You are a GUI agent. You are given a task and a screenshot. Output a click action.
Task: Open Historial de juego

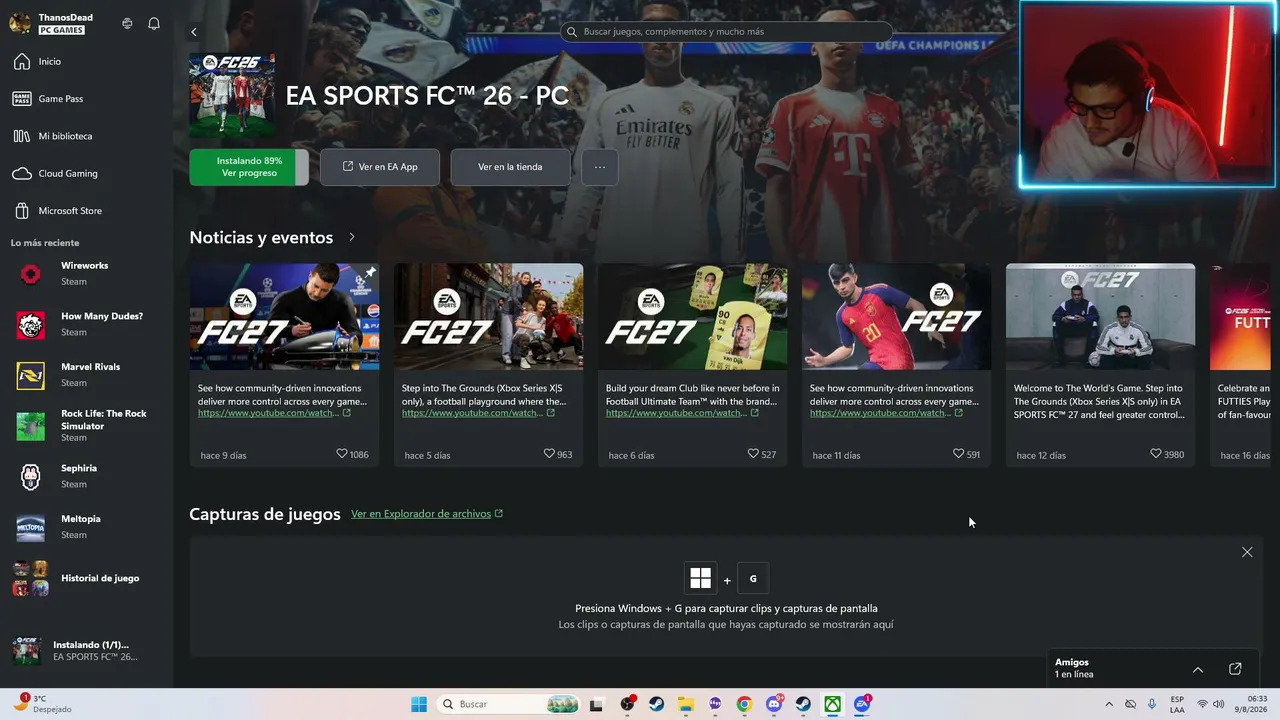click(86, 578)
